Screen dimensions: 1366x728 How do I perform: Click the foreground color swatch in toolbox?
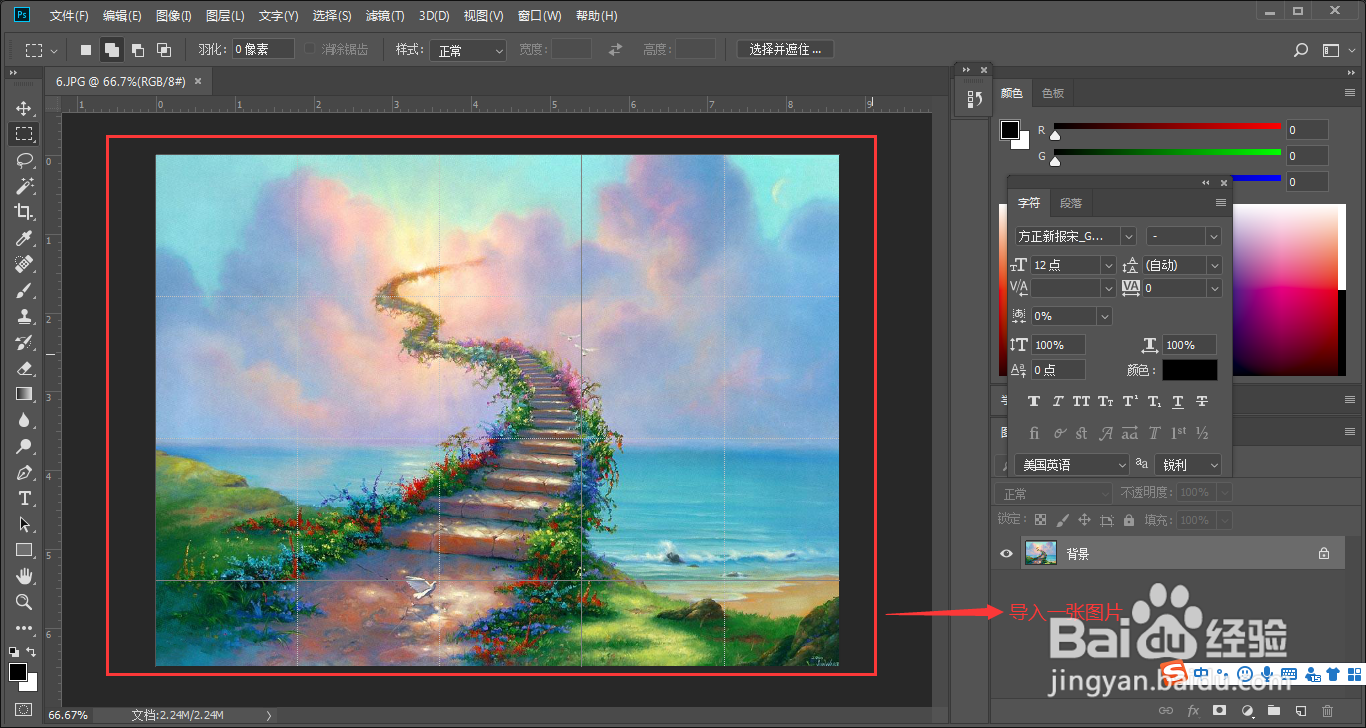tap(18, 671)
